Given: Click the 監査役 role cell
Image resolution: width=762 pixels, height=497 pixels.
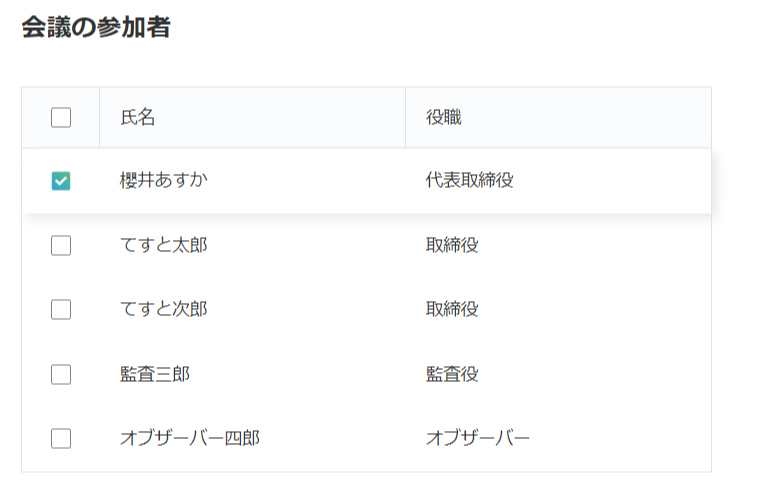Looking at the screenshot, I should [x=452, y=374].
